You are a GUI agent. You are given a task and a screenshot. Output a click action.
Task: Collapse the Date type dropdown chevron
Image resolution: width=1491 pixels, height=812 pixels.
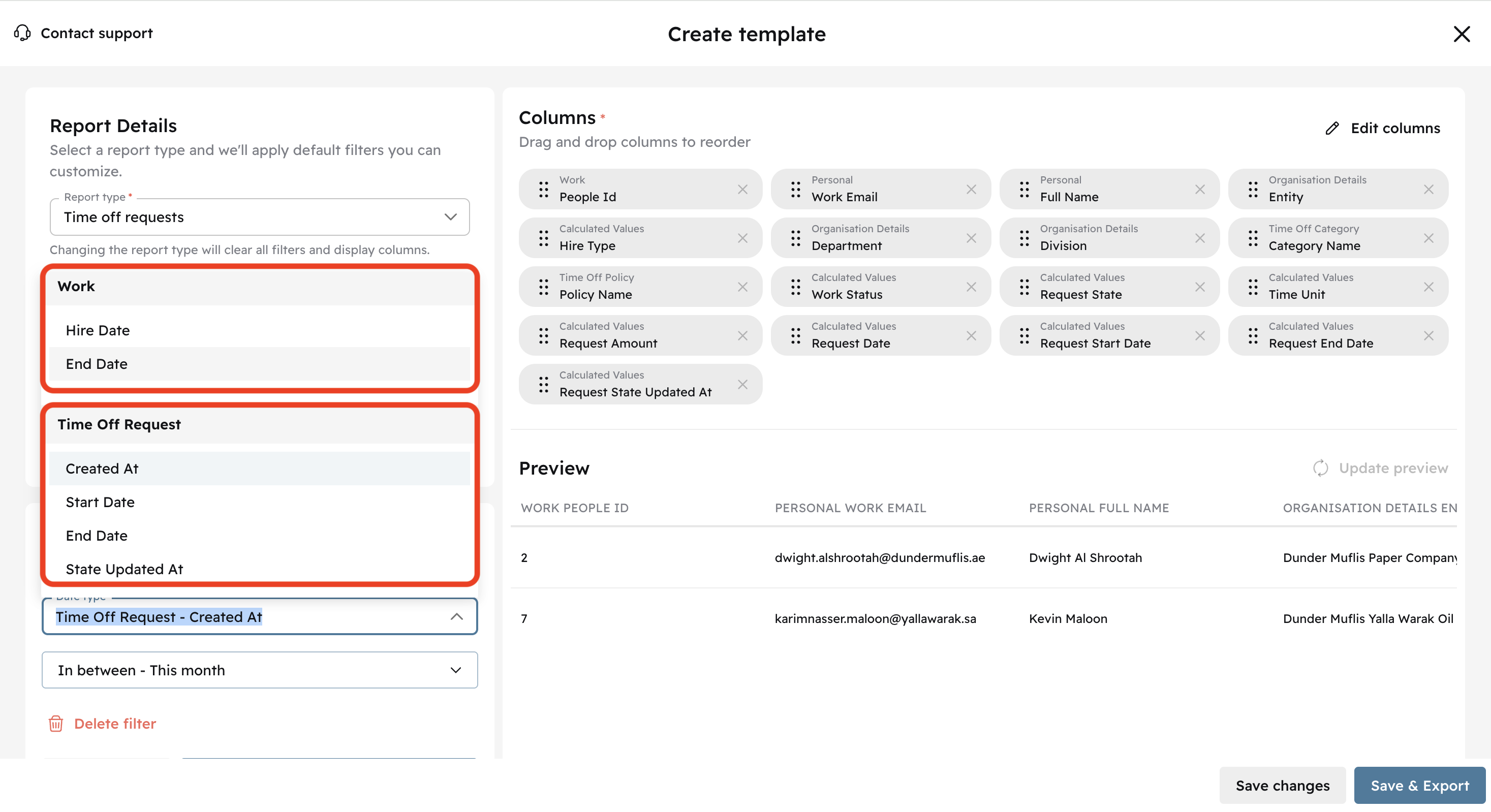[x=457, y=616]
